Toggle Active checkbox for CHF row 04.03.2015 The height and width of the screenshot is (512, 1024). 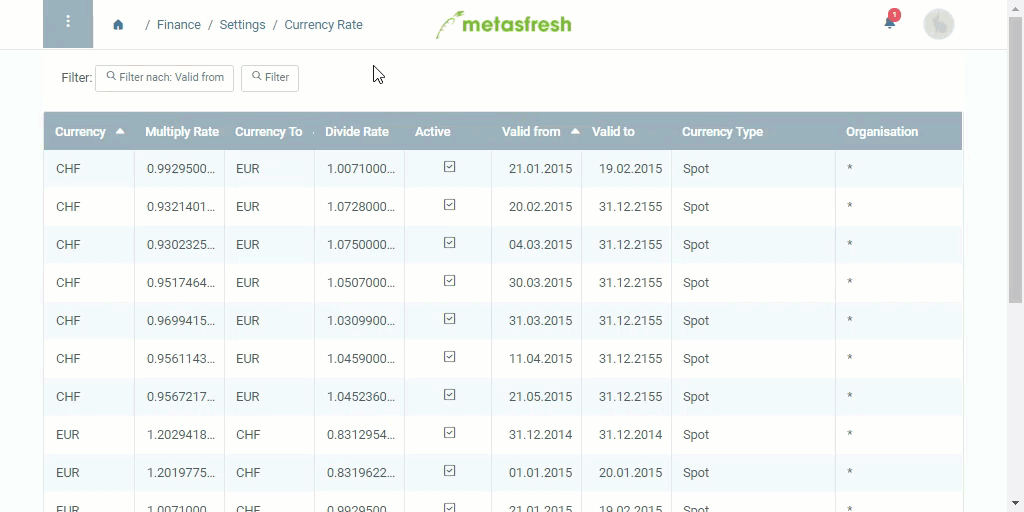pyautogui.click(x=449, y=243)
